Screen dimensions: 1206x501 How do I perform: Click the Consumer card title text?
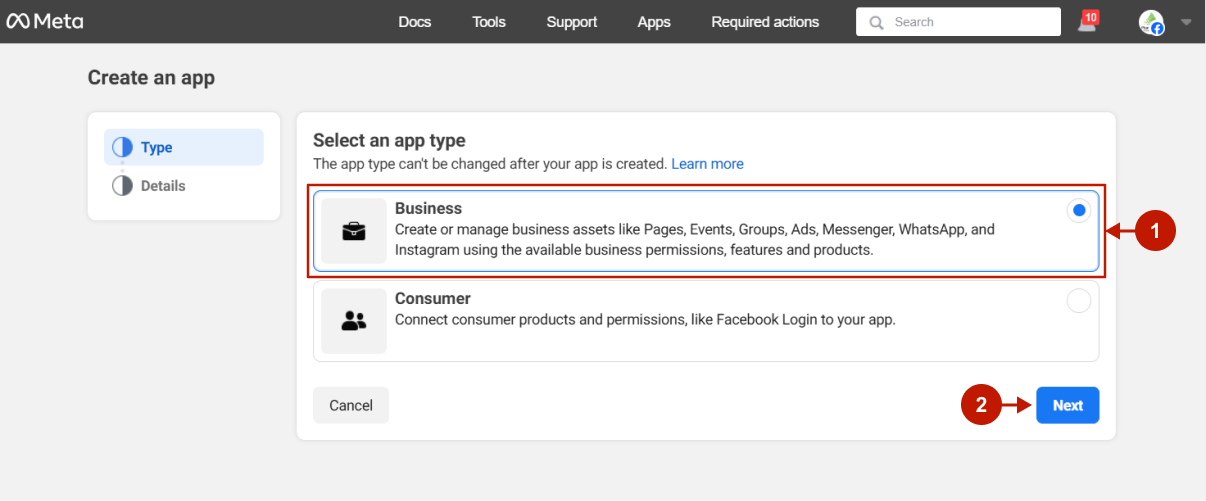click(433, 298)
